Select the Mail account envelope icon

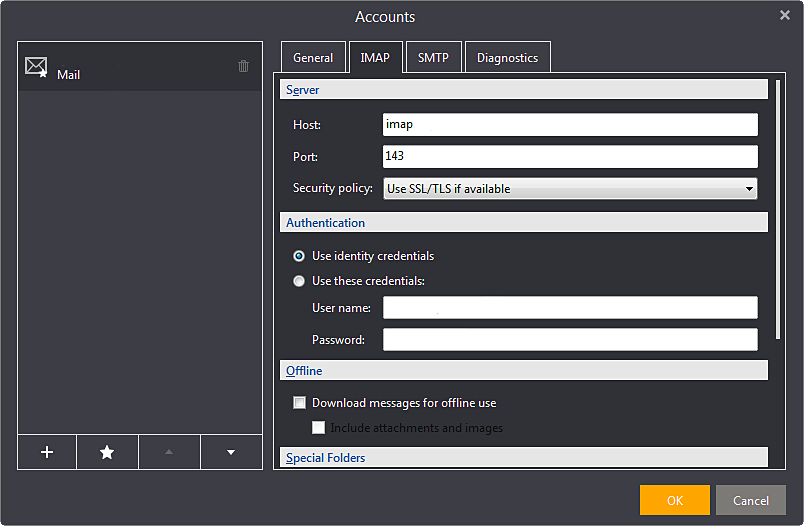(37, 68)
